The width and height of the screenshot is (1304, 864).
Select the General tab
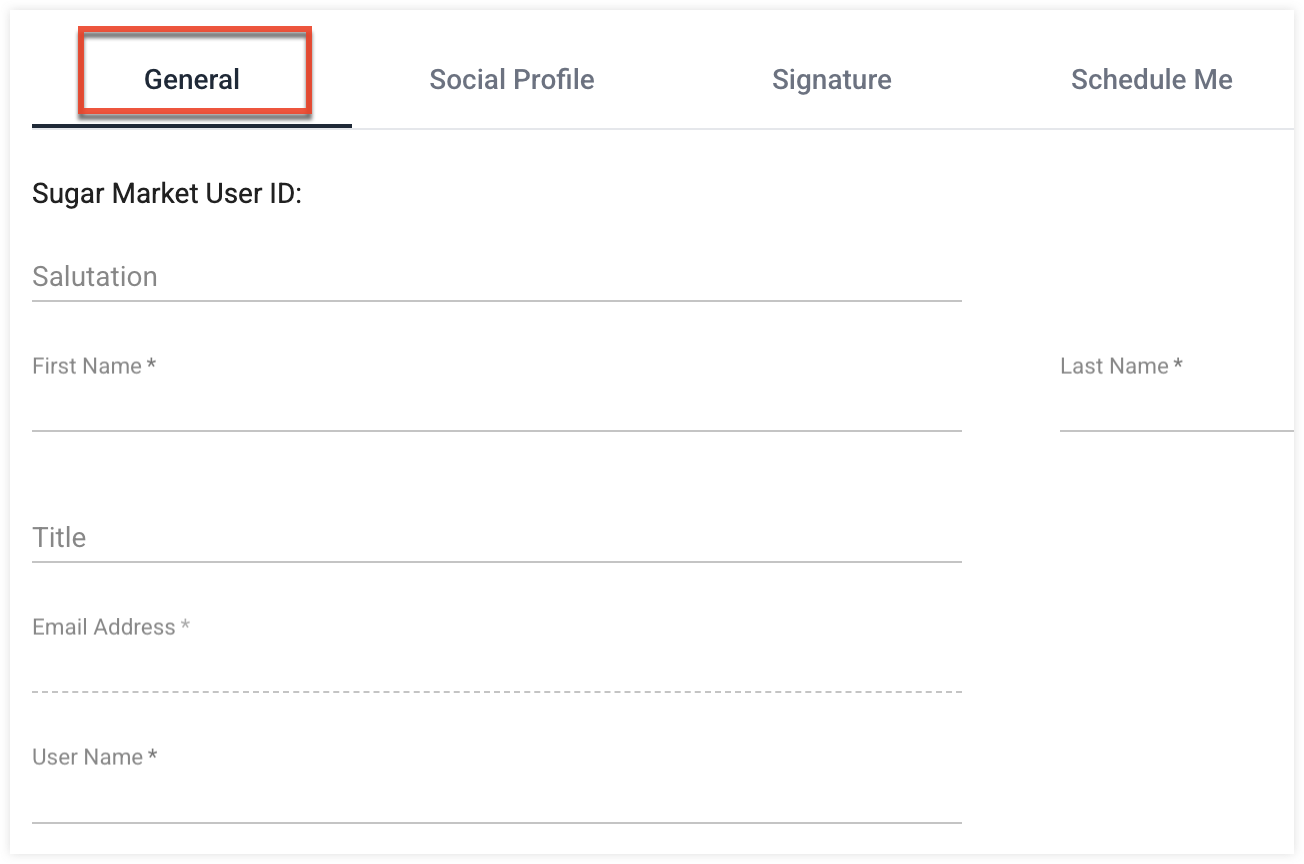192,80
